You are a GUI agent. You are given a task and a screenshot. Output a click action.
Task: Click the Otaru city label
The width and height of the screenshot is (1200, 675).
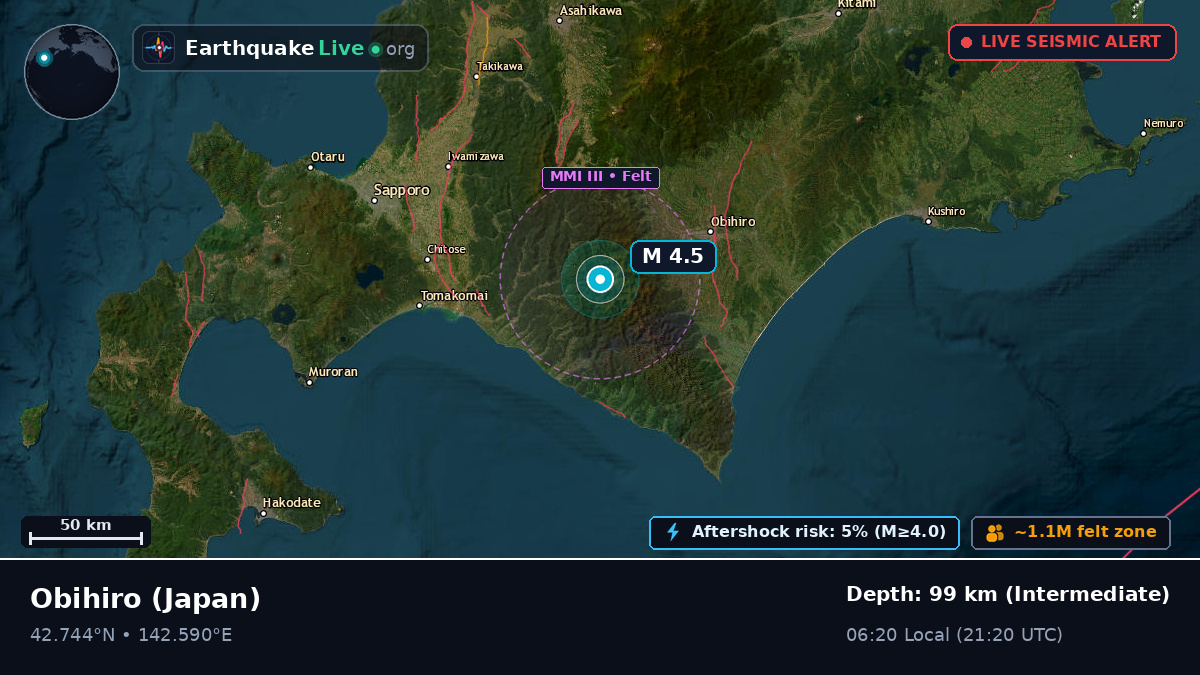328,157
